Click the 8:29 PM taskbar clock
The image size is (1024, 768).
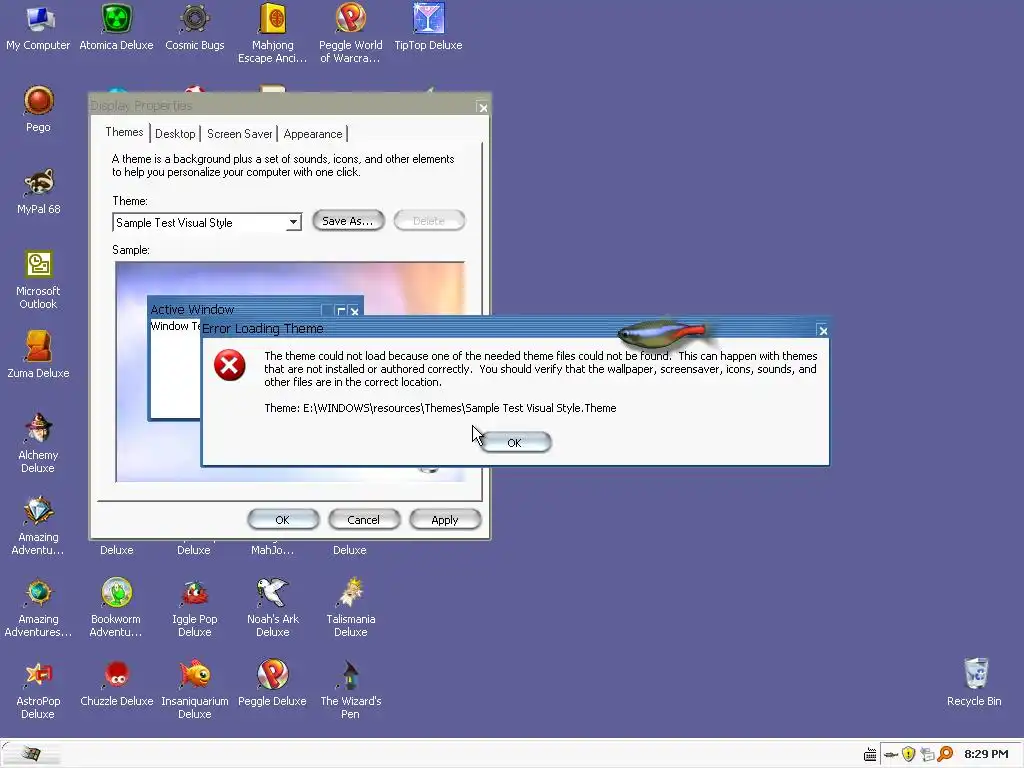(986, 754)
